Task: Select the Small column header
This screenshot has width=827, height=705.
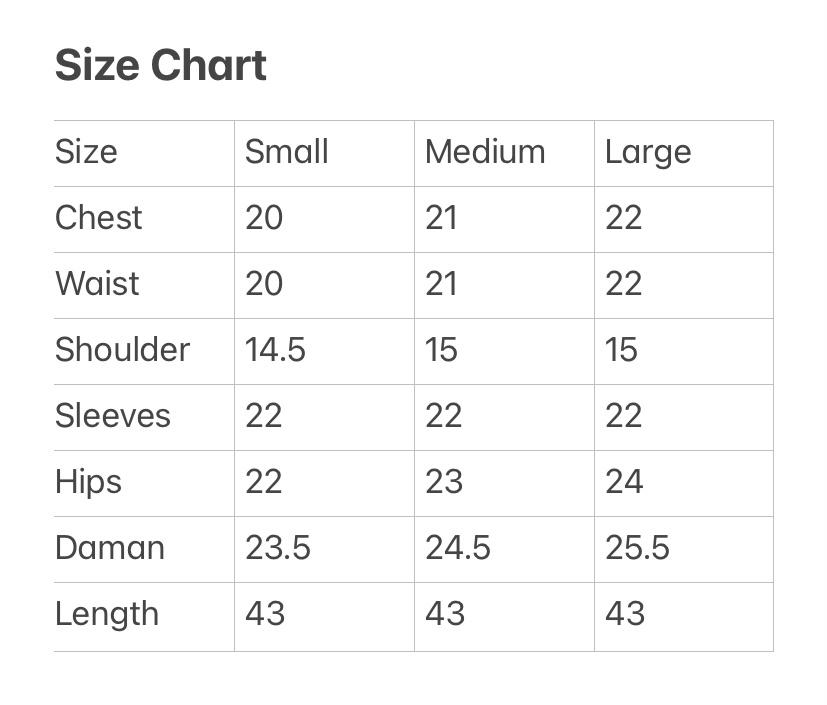Action: click(286, 152)
